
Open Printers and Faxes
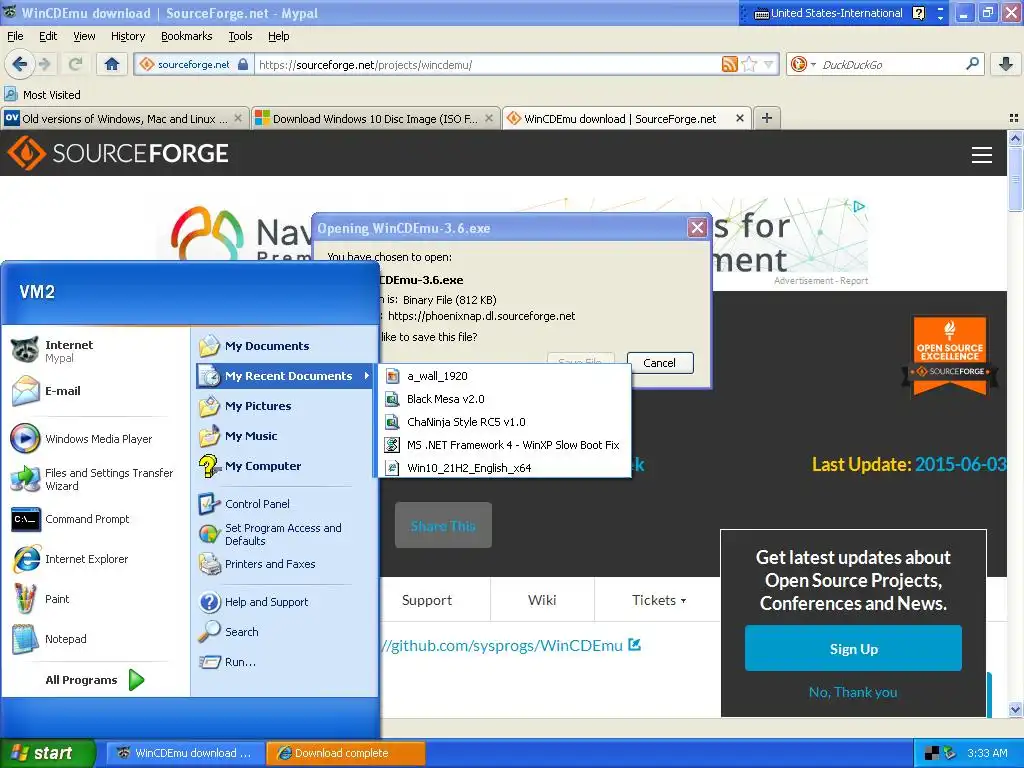[284, 564]
